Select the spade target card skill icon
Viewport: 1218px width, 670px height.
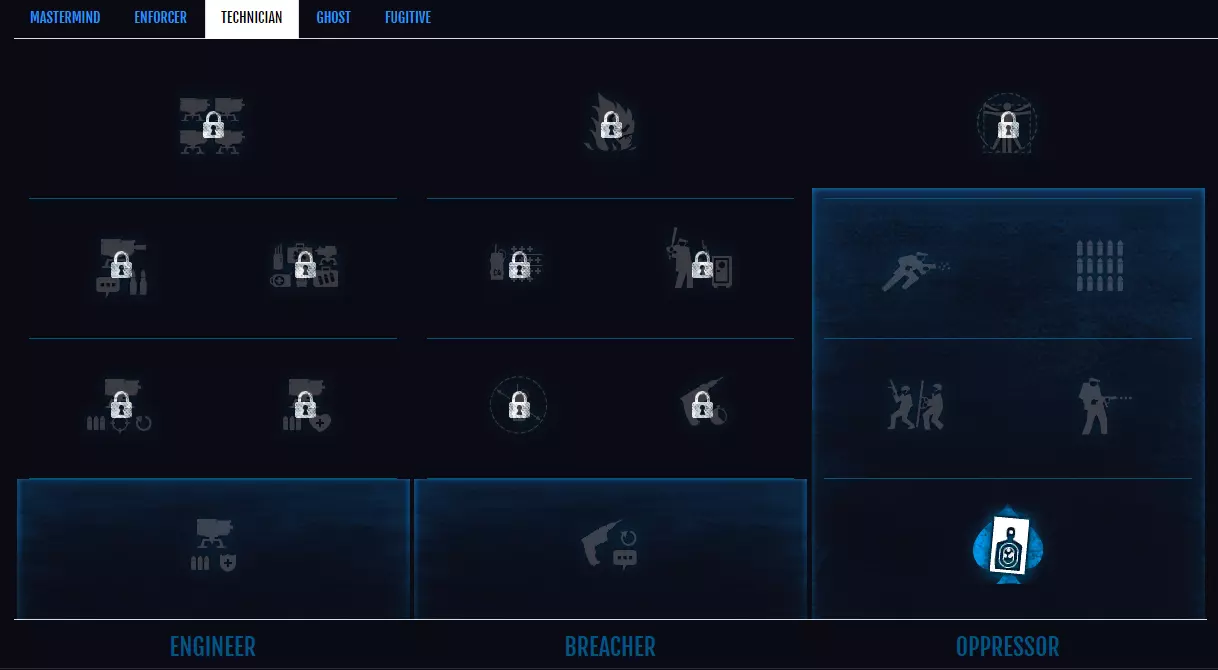(1008, 548)
